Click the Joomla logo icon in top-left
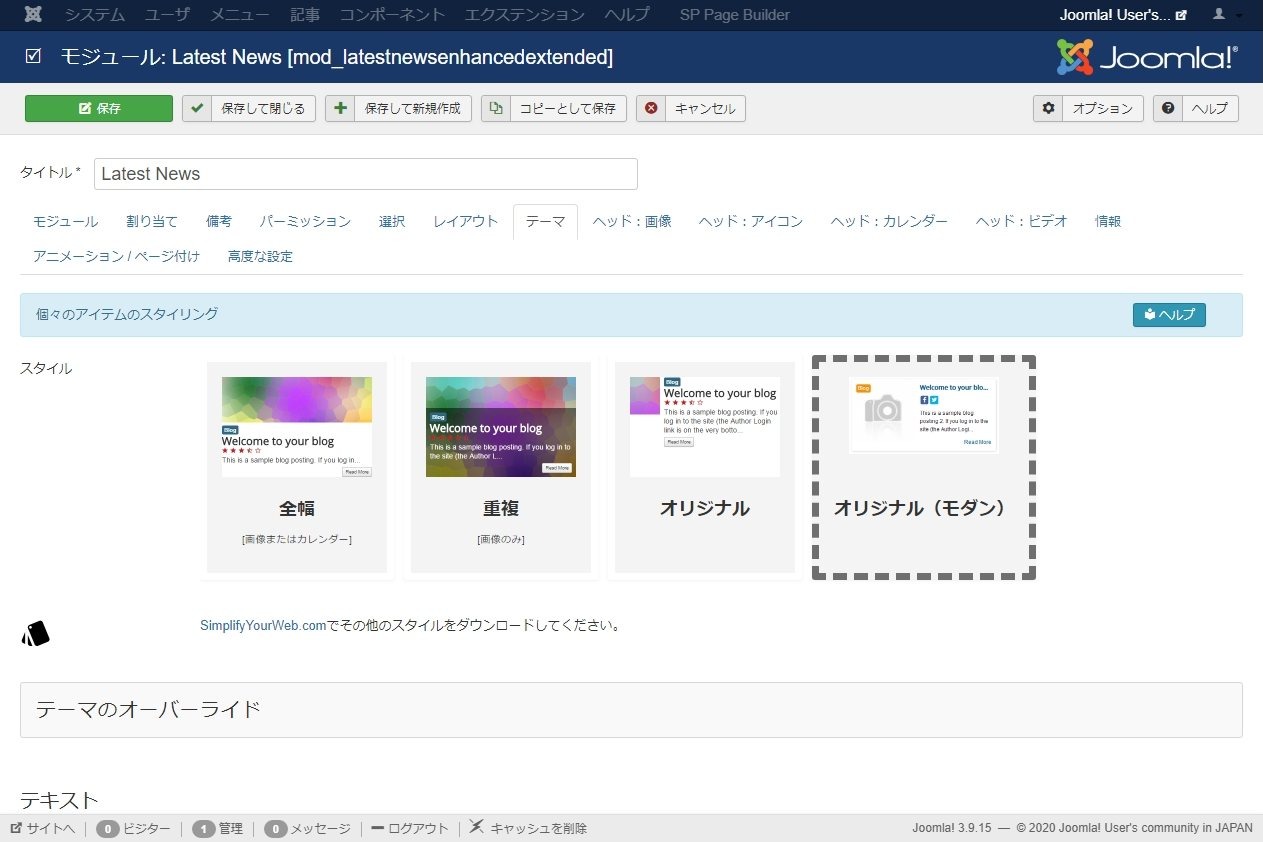The width and height of the screenshot is (1263, 842). [x=33, y=15]
